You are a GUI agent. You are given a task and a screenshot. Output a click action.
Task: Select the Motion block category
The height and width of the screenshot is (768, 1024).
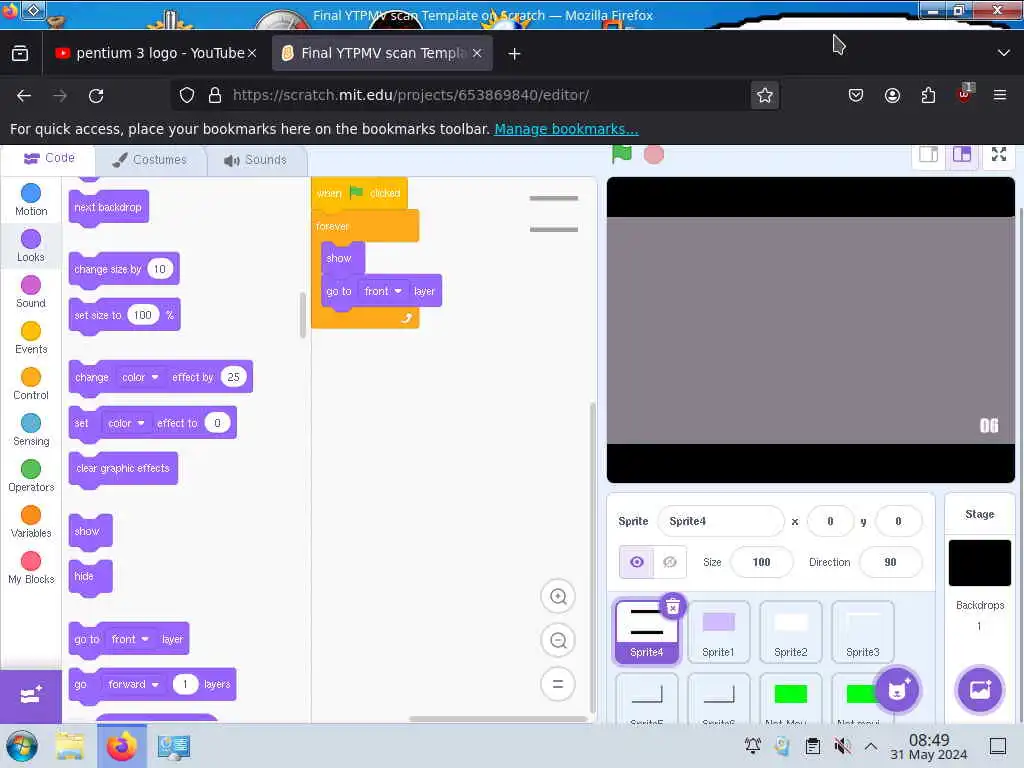pos(31,200)
